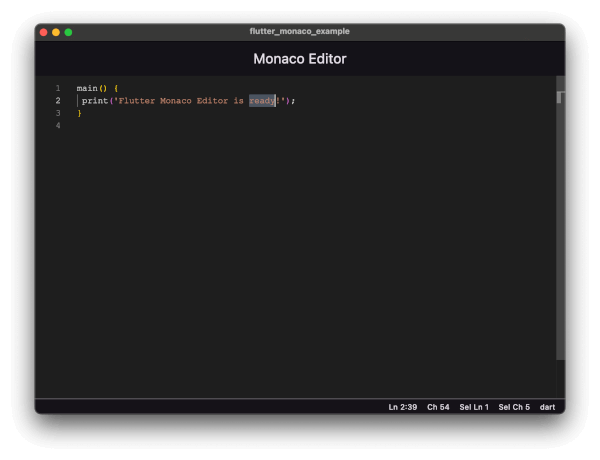Click the vertical scrollbar thumb of the editor
Viewport: 600px width, 460px height.
(560, 97)
